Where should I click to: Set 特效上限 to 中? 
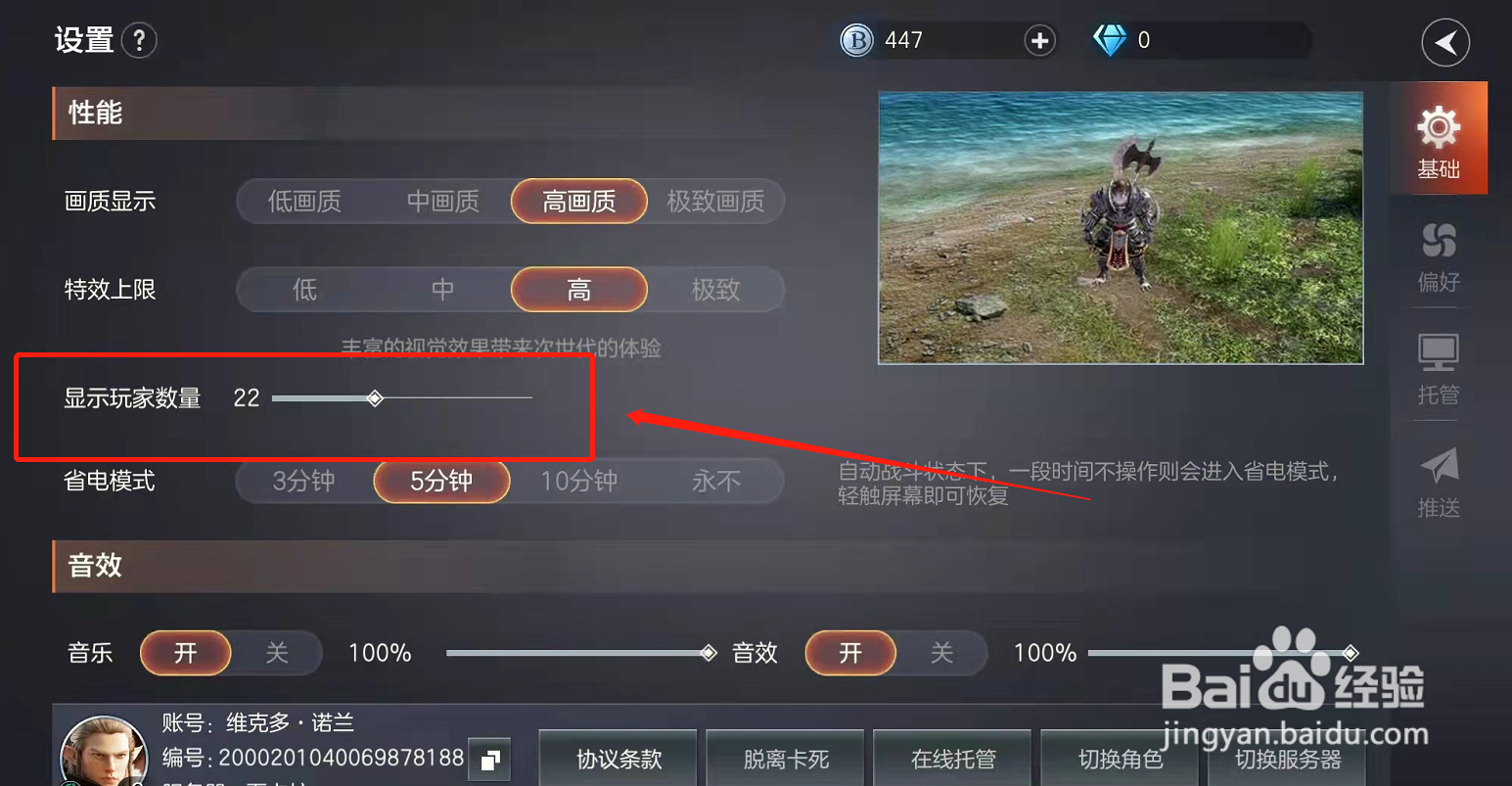[442, 290]
